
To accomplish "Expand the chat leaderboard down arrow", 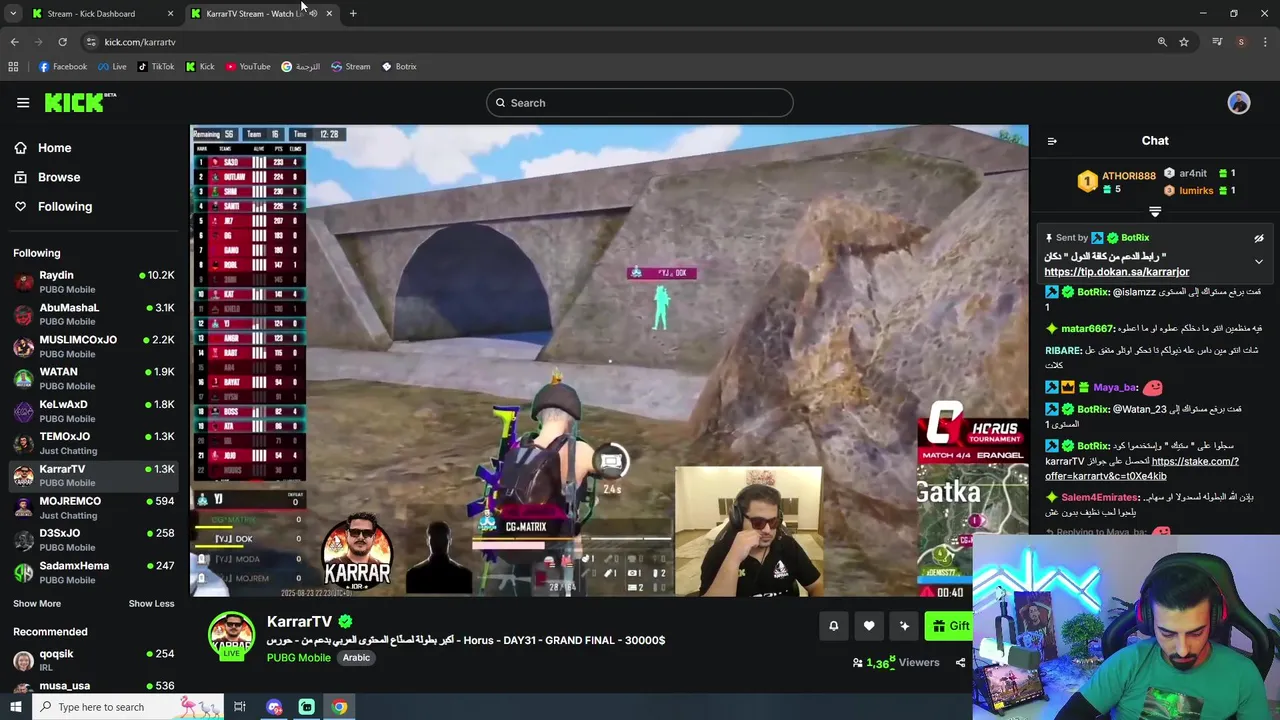I will pos(1155,211).
